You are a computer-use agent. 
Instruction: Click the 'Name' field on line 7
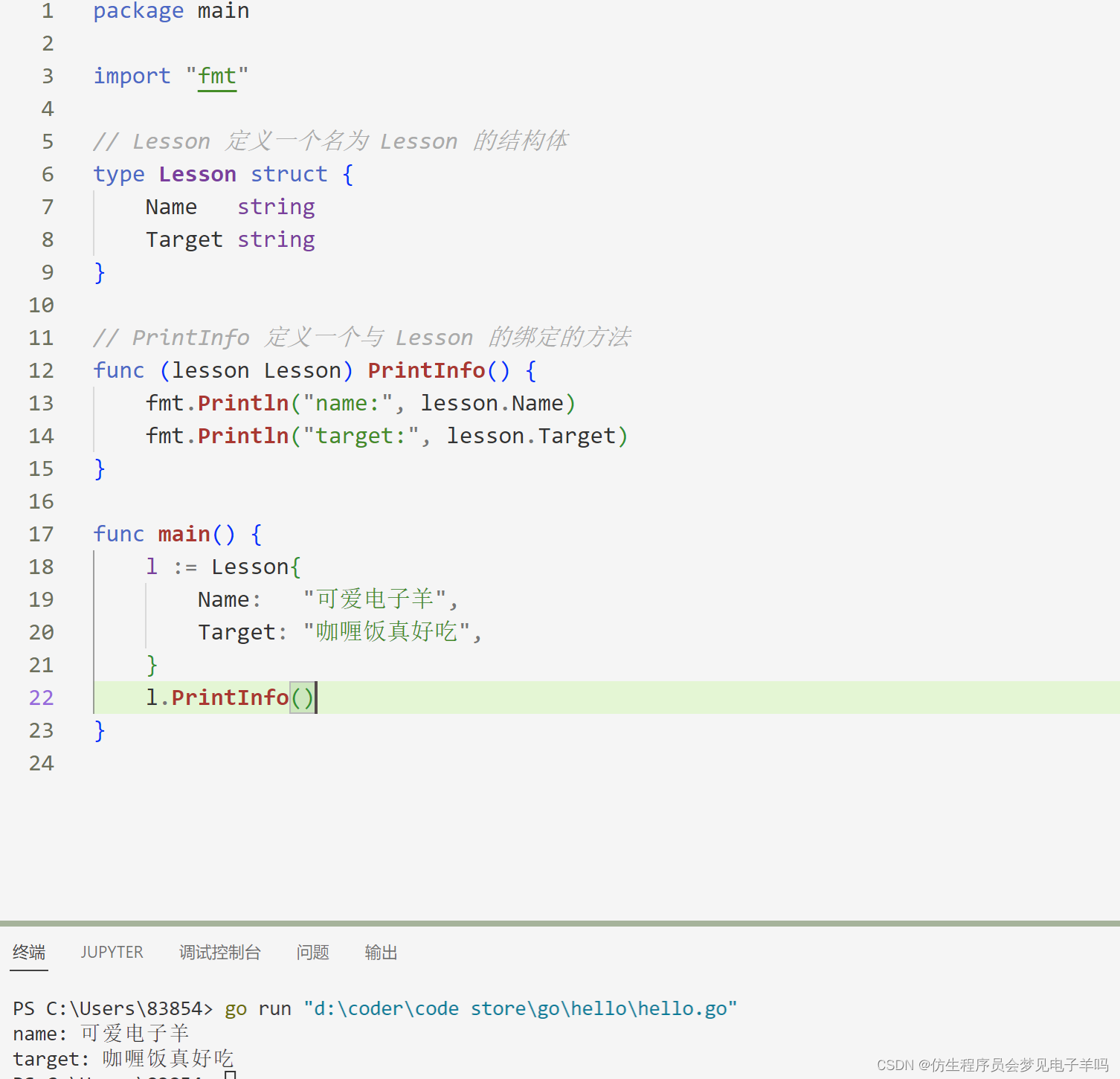tap(171, 207)
